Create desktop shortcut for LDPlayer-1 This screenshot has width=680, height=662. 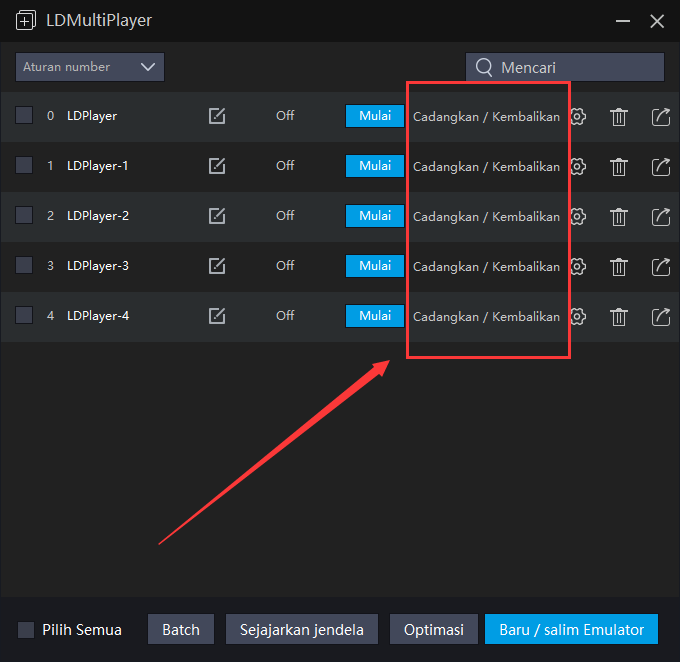(661, 167)
